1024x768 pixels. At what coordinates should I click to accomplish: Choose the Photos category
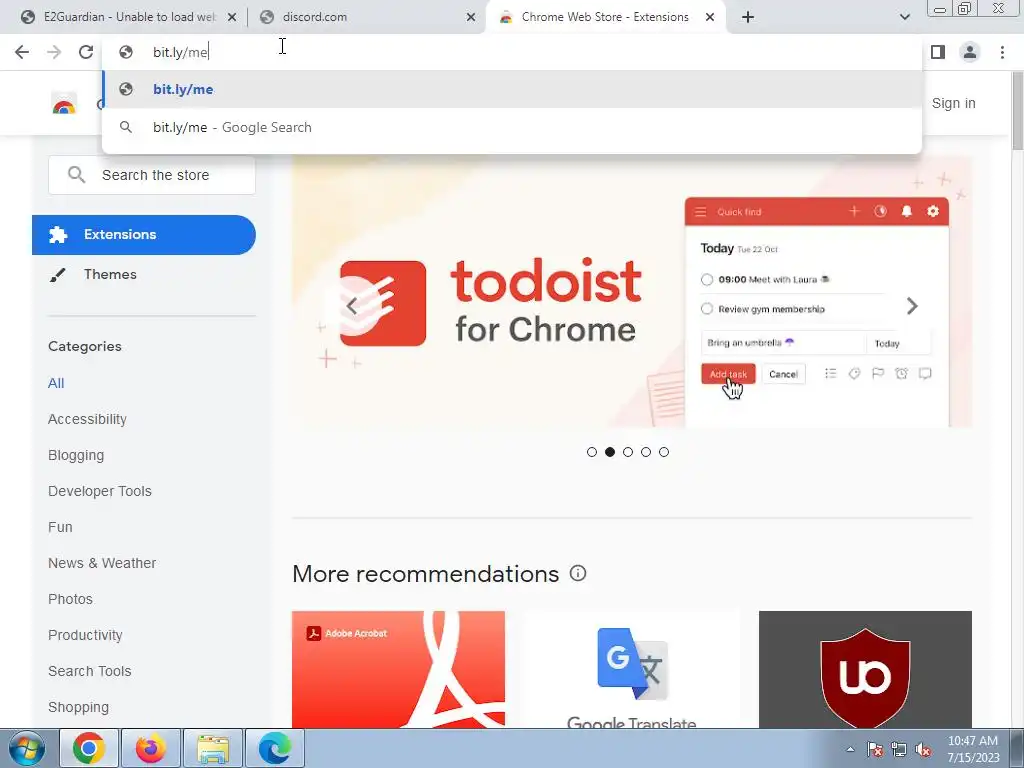click(x=71, y=599)
